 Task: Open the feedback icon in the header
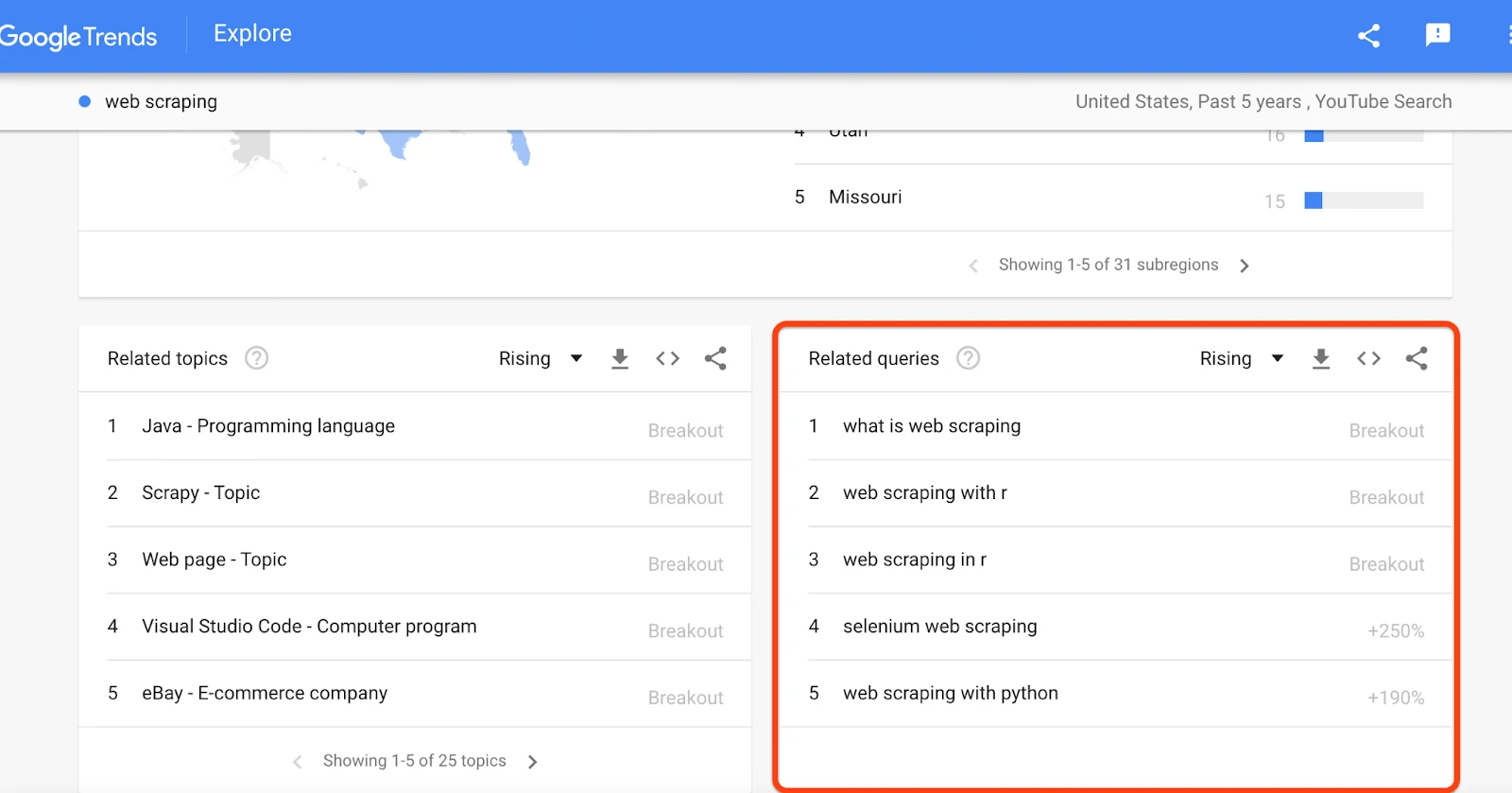pos(1437,35)
